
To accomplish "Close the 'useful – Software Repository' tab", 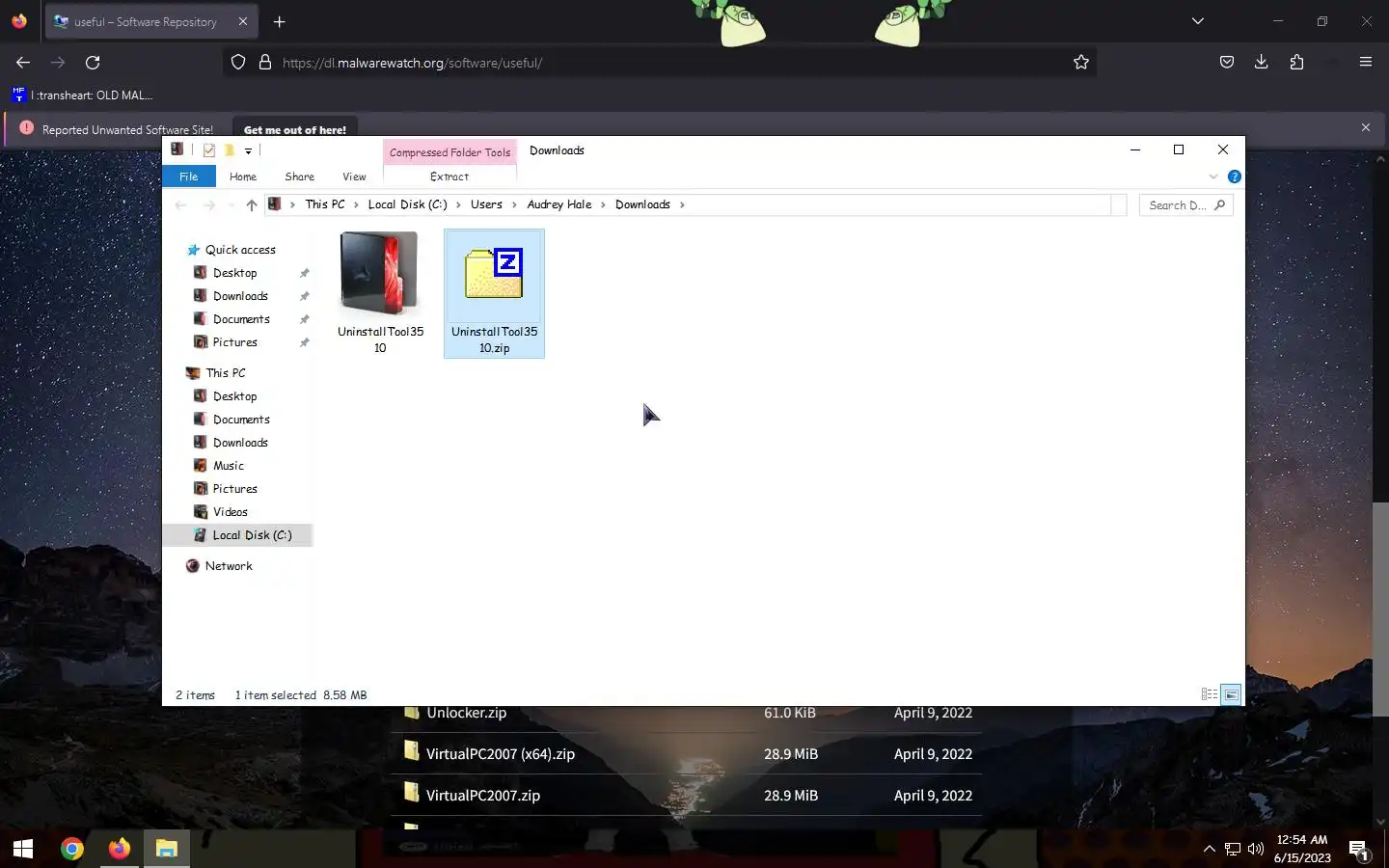I will click(x=242, y=21).
